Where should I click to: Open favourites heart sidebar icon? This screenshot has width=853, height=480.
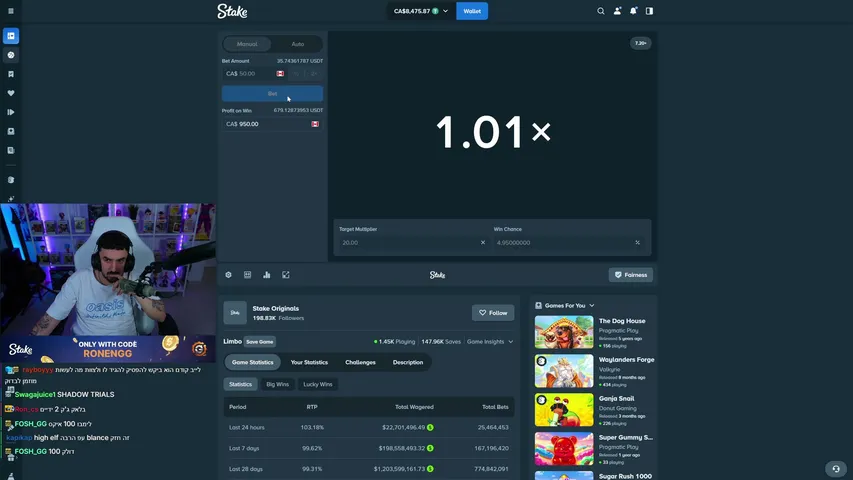coord(11,93)
